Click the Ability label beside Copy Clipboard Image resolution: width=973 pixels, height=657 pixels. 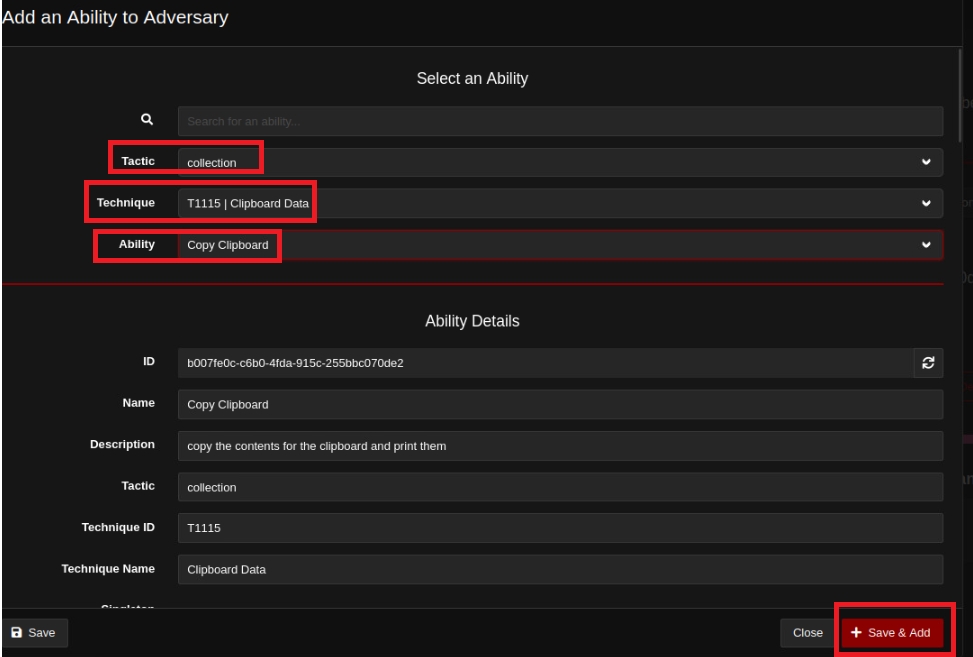[x=136, y=244]
